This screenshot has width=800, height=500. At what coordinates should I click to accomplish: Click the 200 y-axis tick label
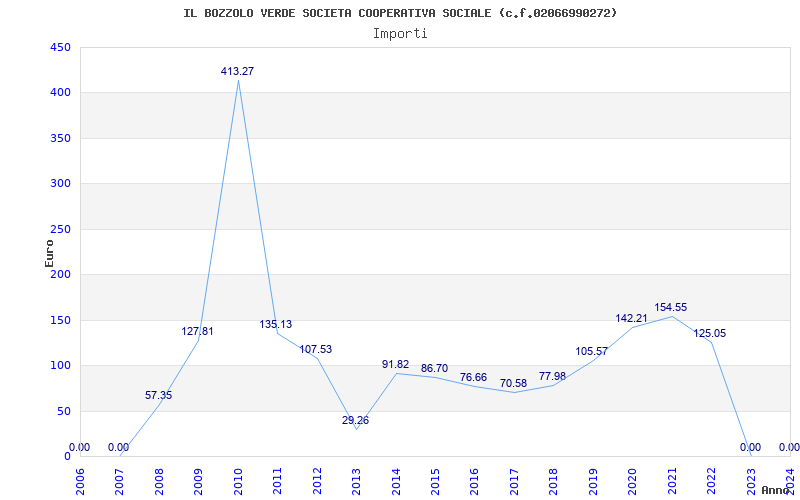(60, 274)
